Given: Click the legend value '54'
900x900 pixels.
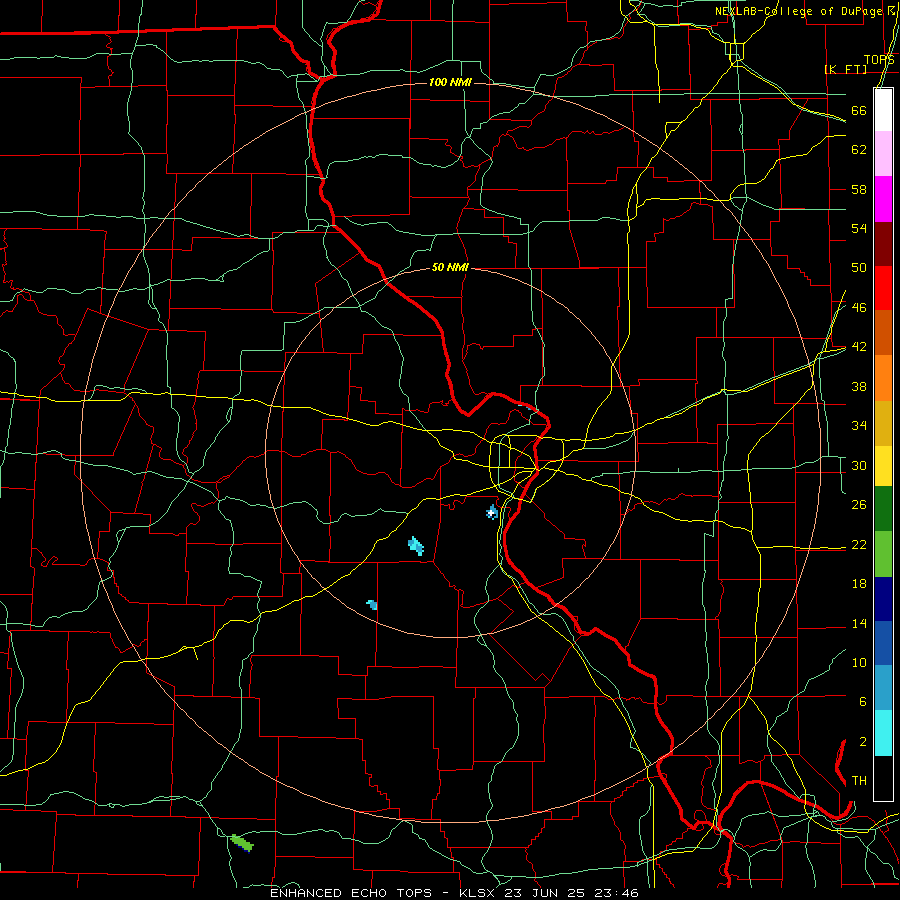Looking at the screenshot, I should 859,228.
